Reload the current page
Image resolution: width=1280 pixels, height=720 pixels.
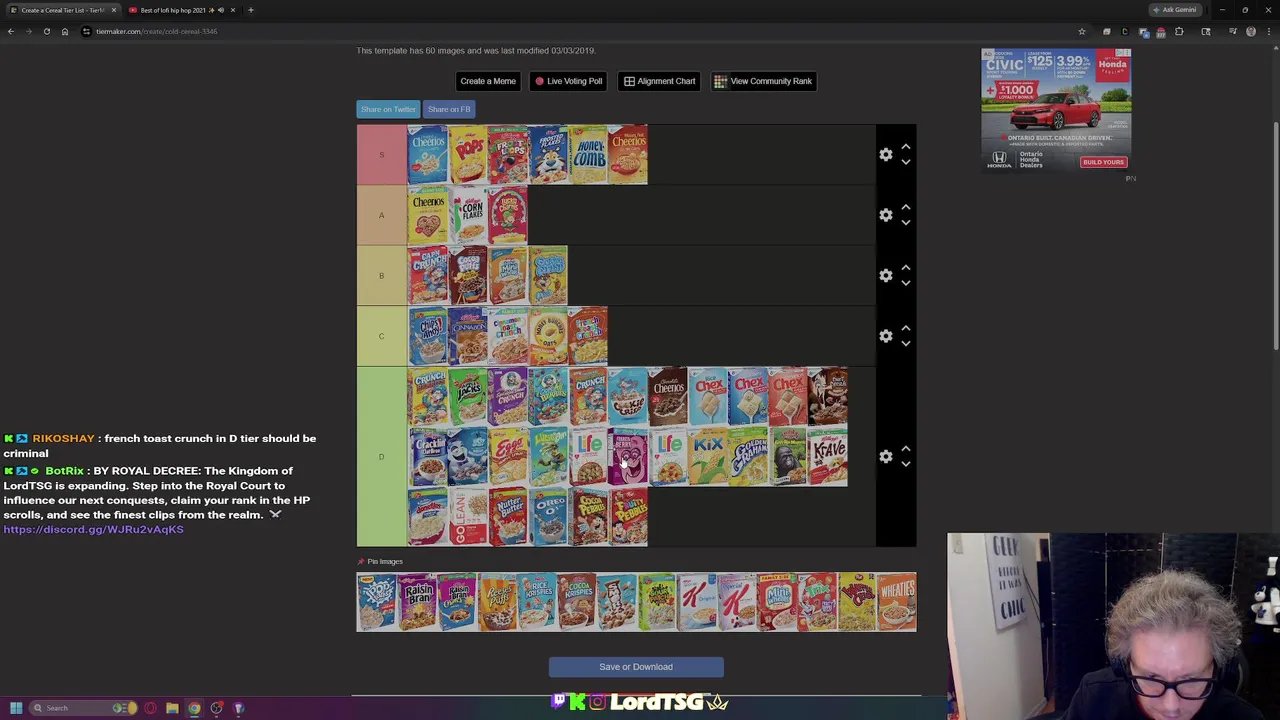tap(46, 31)
